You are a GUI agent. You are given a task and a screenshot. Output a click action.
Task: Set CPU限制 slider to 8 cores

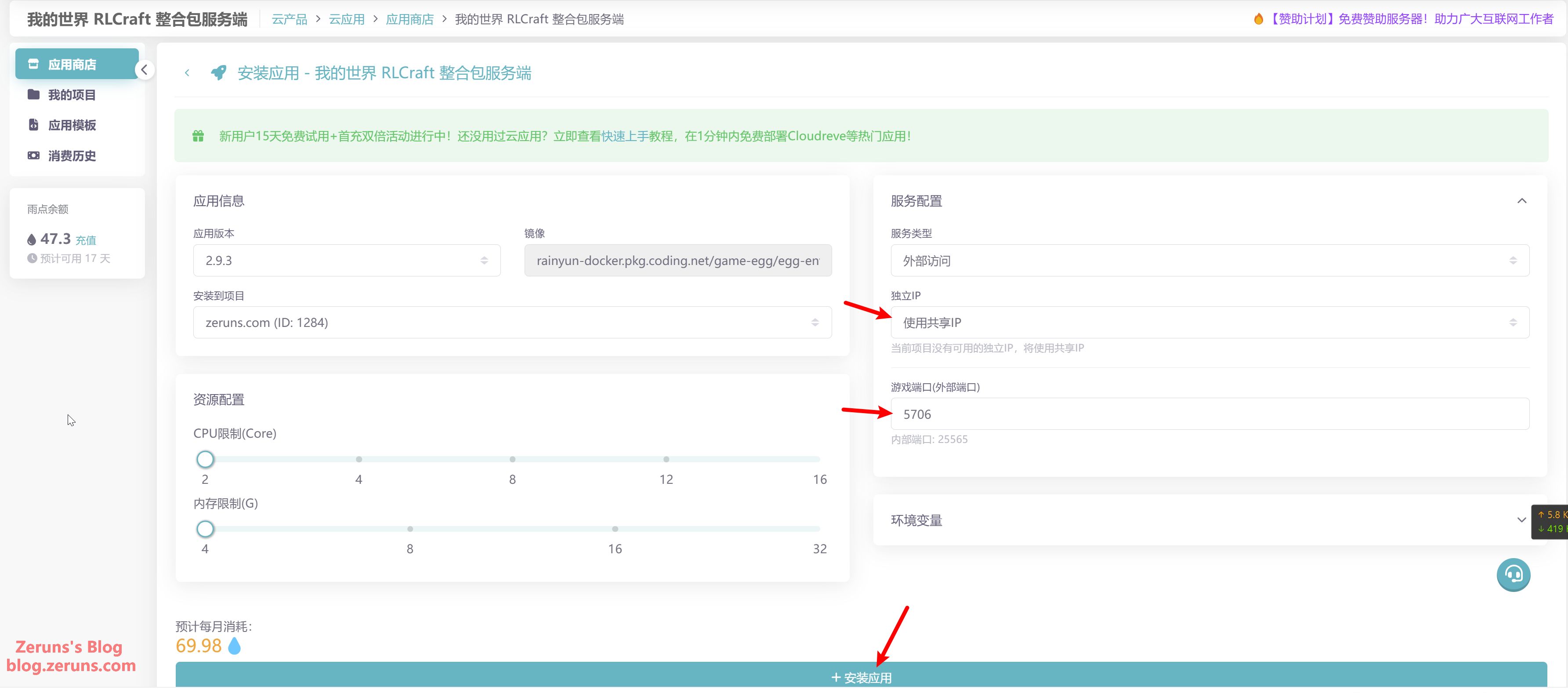tap(513, 459)
